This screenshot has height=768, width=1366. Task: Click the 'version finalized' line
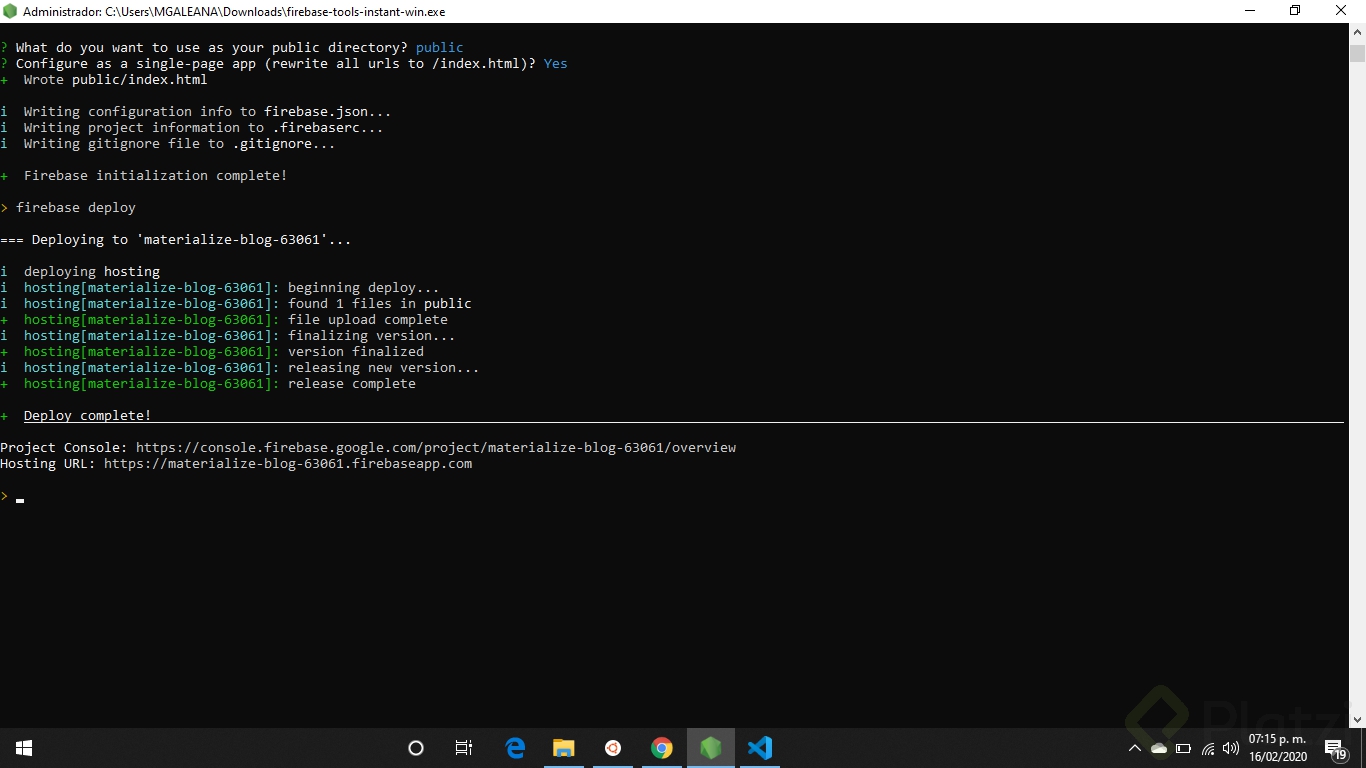click(224, 351)
